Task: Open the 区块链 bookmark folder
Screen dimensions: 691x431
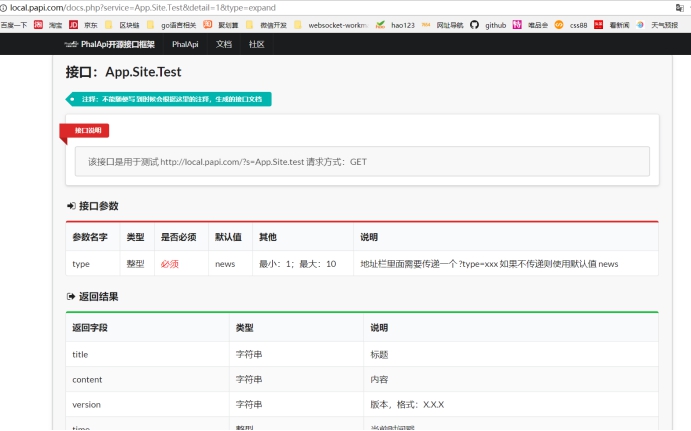Action: (108, 25)
